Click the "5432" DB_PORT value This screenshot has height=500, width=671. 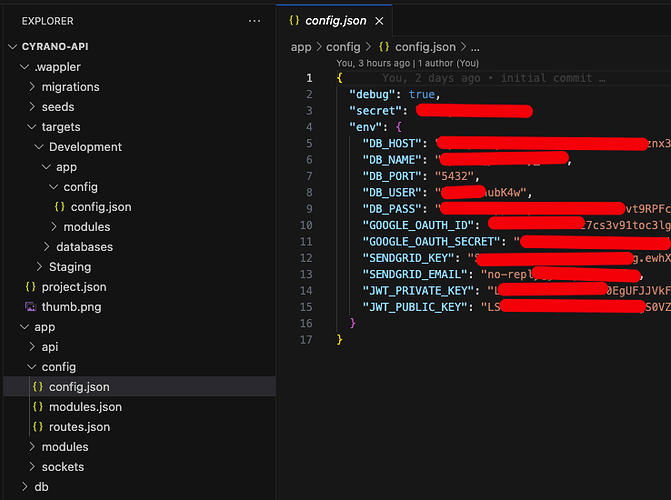(x=454, y=176)
